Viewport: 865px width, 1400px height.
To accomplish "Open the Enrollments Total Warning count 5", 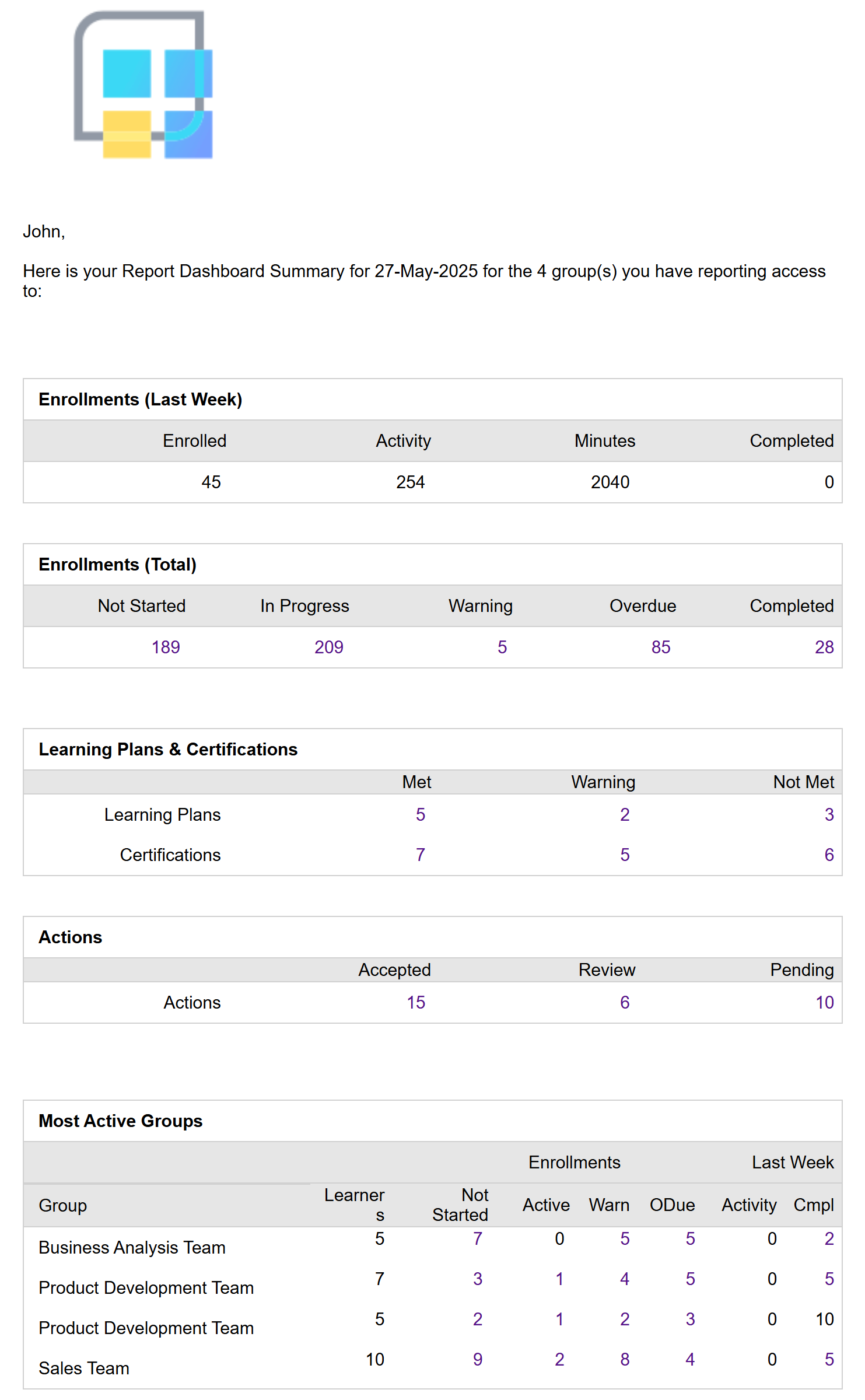I will pyautogui.click(x=502, y=647).
